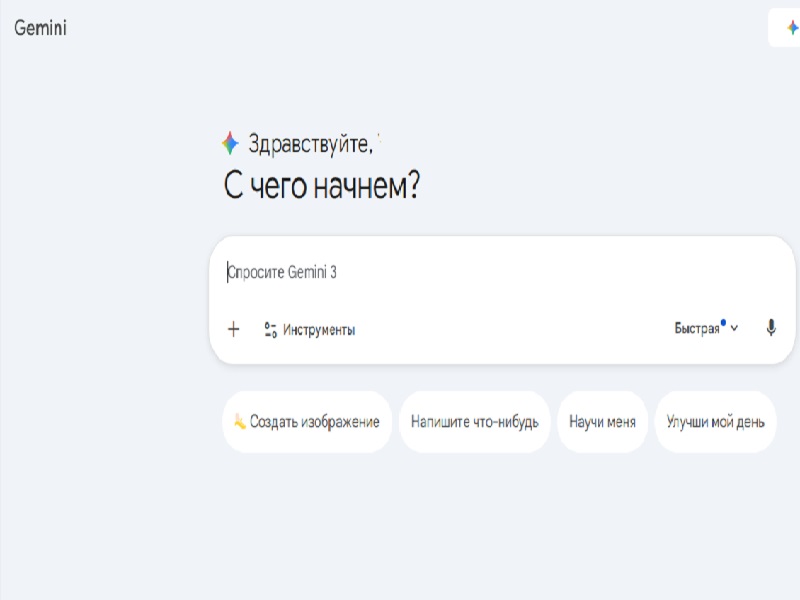Pick the Научи меня chip
This screenshot has height=600, width=800.
[x=603, y=421]
